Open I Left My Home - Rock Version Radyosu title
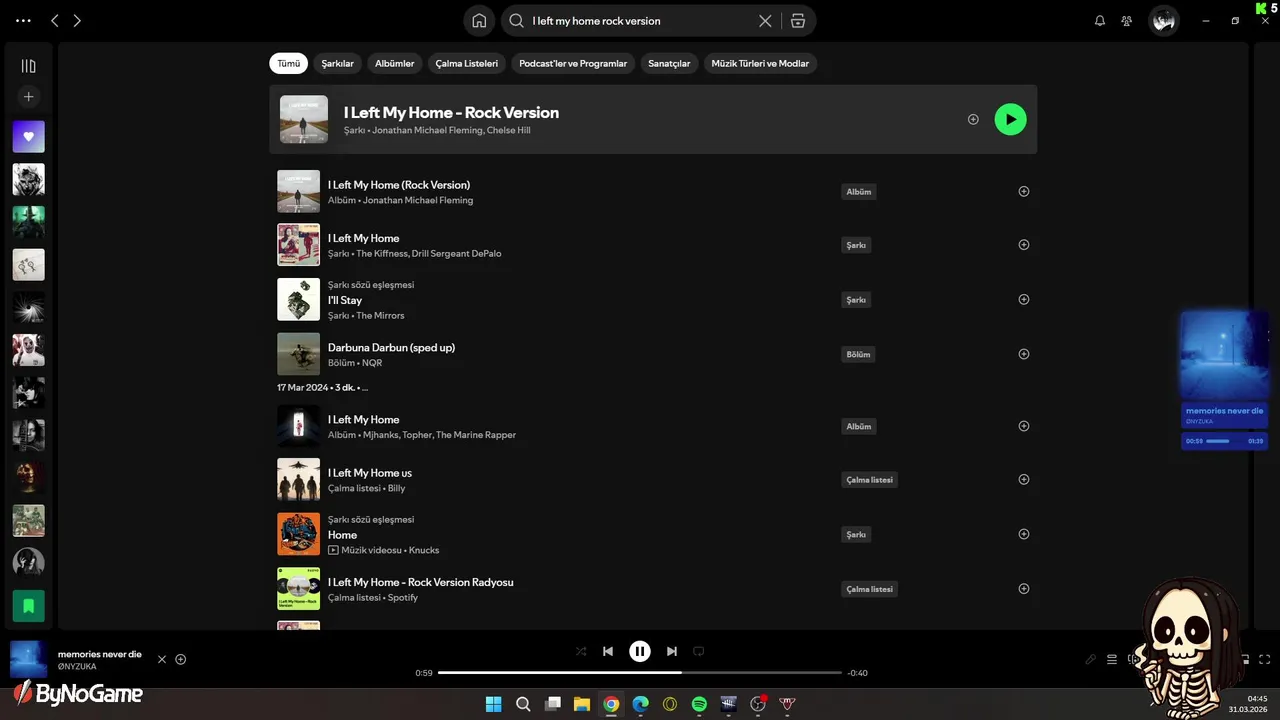This screenshot has width=1280, height=720. [421, 582]
